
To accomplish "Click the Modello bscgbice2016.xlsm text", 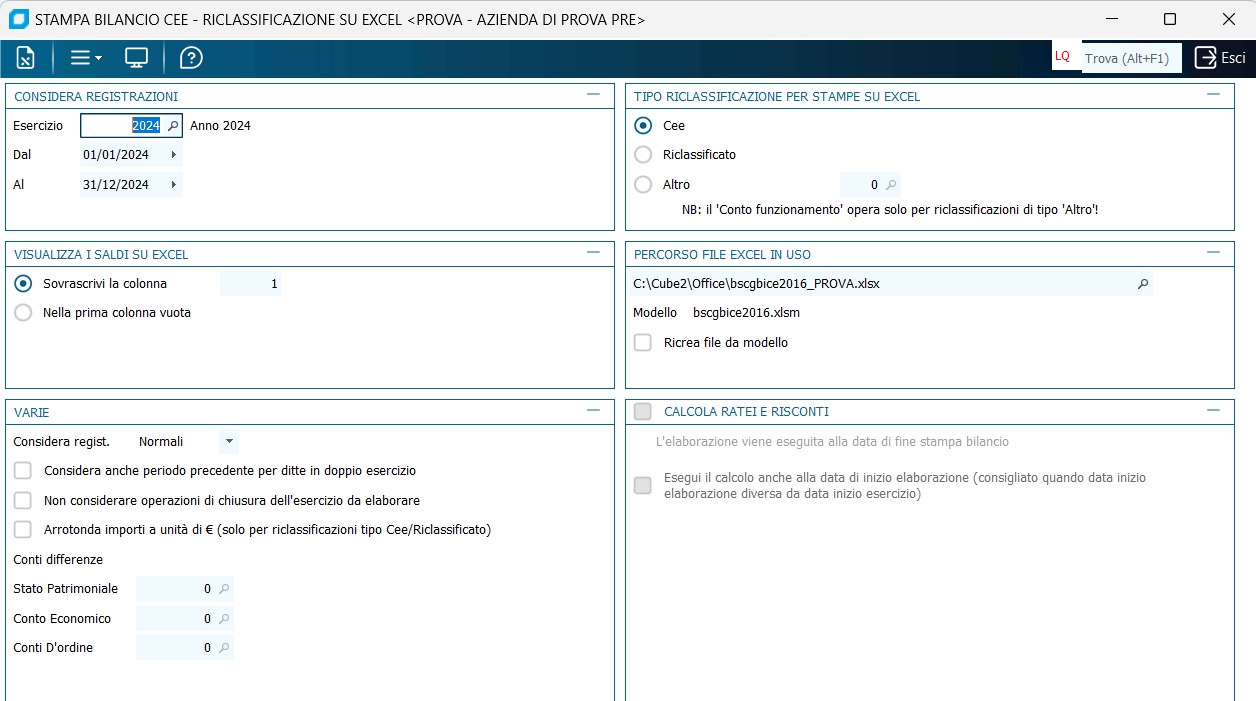I will click(716, 313).
